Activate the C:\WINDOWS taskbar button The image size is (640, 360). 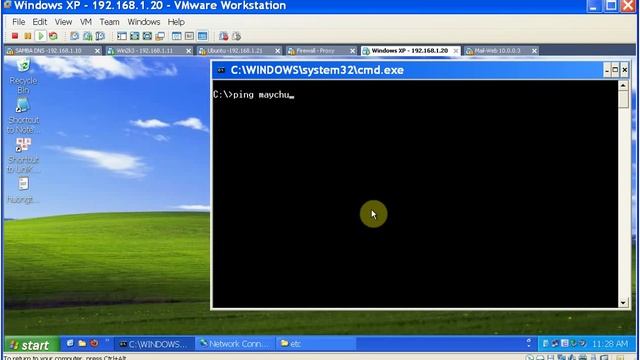153,344
